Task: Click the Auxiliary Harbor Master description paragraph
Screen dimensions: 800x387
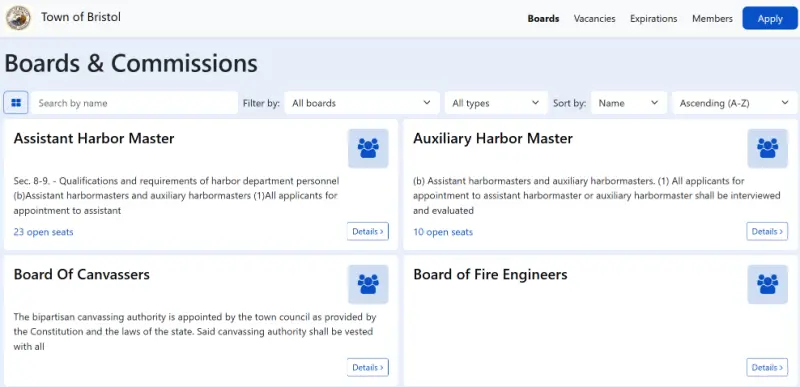Action: click(x=597, y=196)
